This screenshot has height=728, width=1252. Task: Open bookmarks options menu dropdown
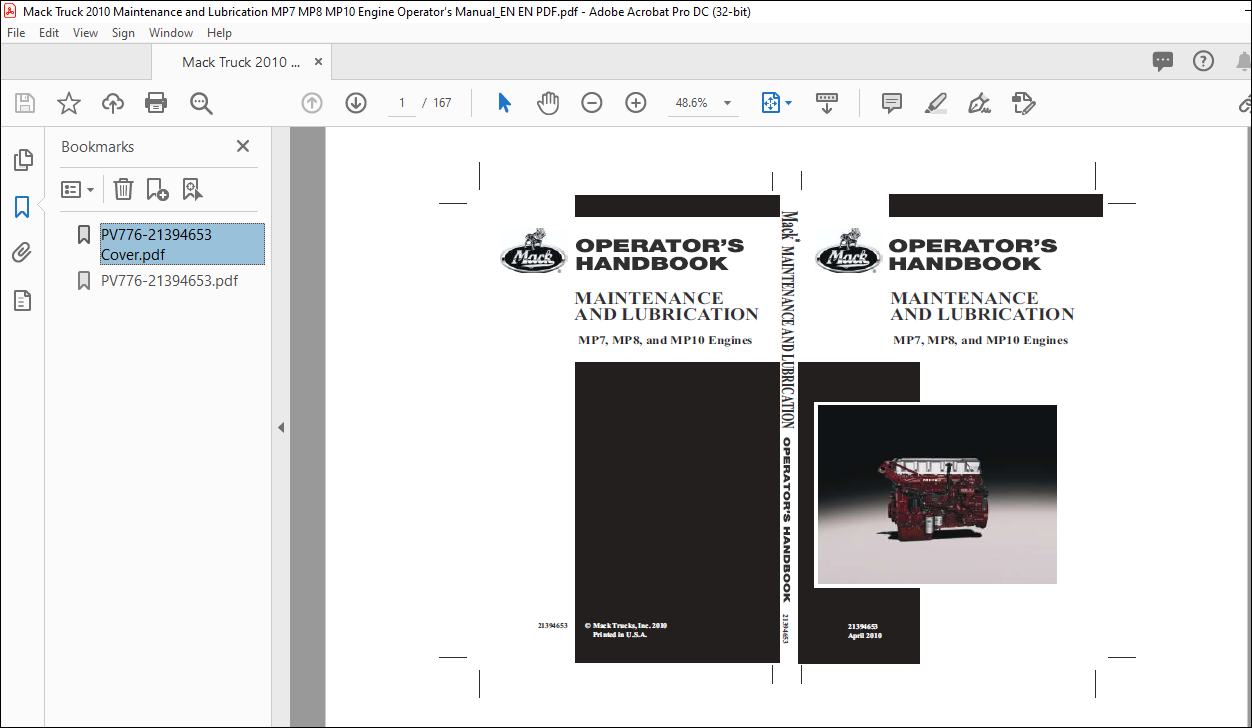78,189
